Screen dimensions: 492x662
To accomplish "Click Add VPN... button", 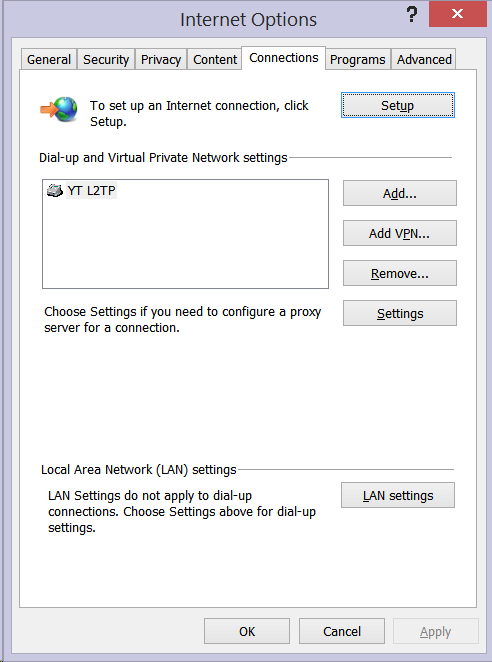I will coord(400,233).
